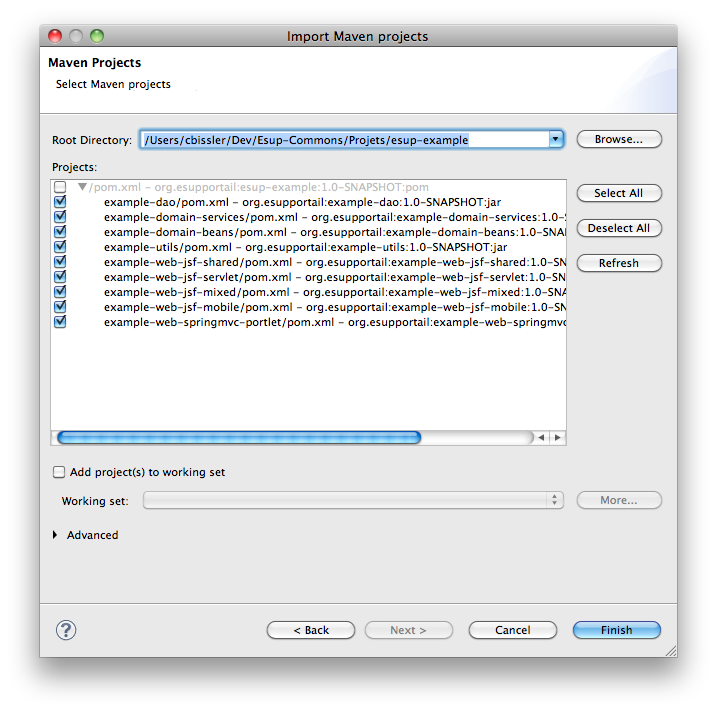The image size is (717, 712).
Task: Cancel the Maven import dialog
Action: pyautogui.click(x=513, y=630)
